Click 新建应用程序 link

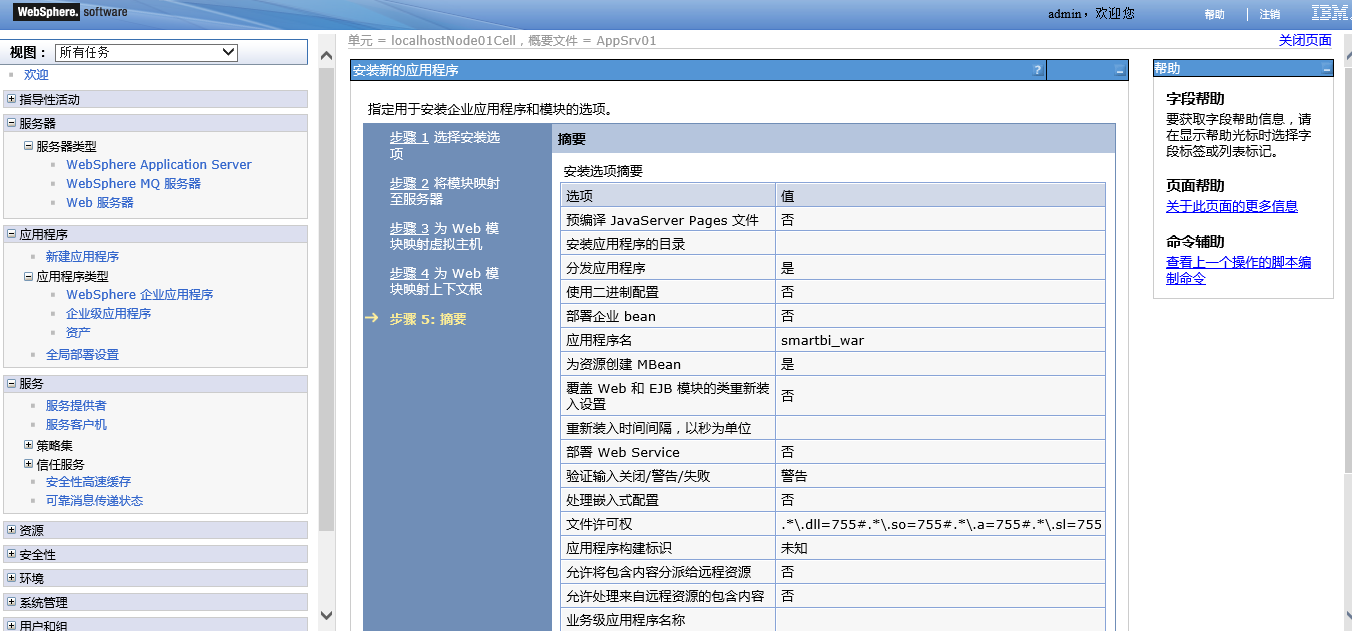[82, 257]
